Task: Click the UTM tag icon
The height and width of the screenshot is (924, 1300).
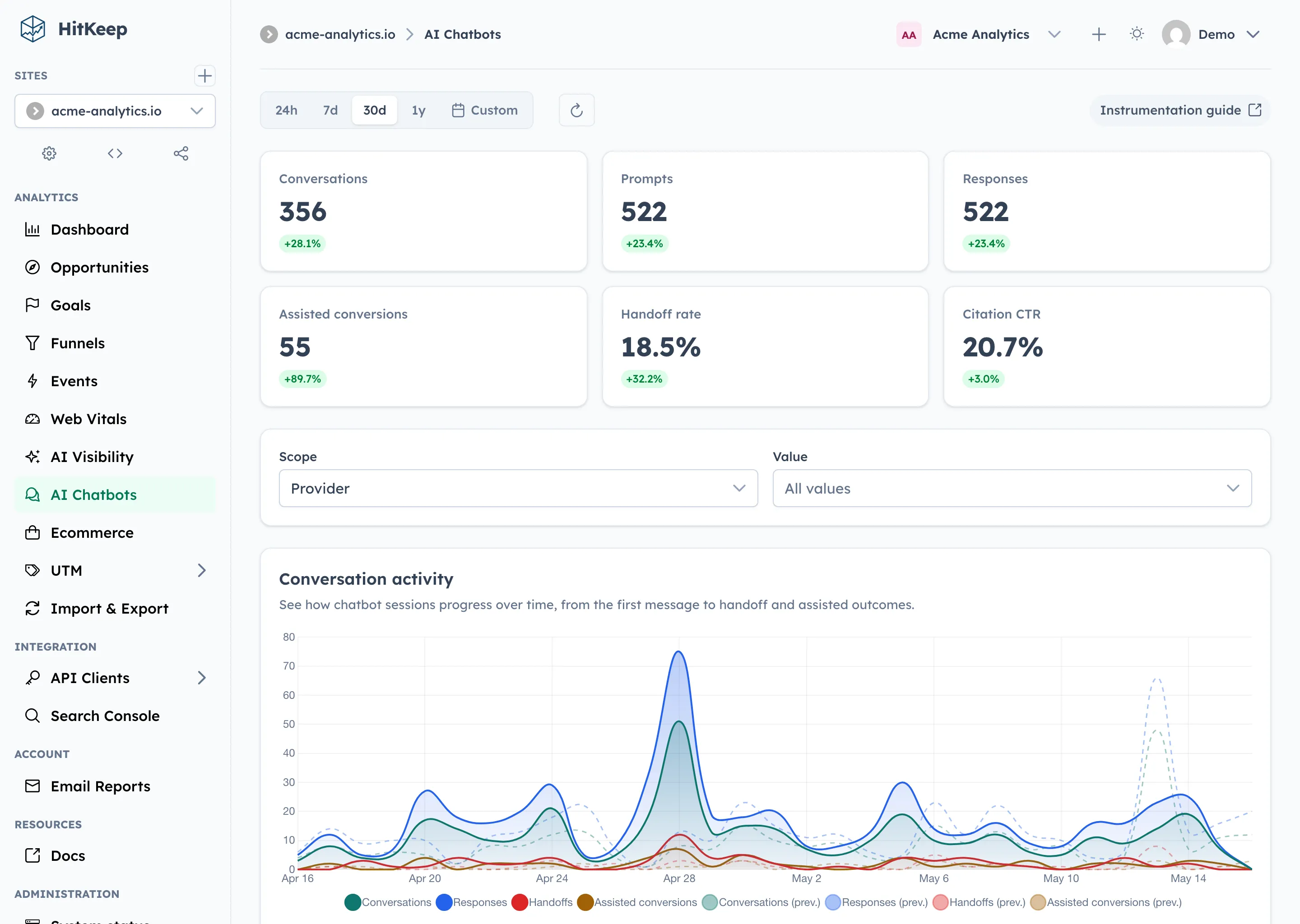Action: pyautogui.click(x=32, y=571)
